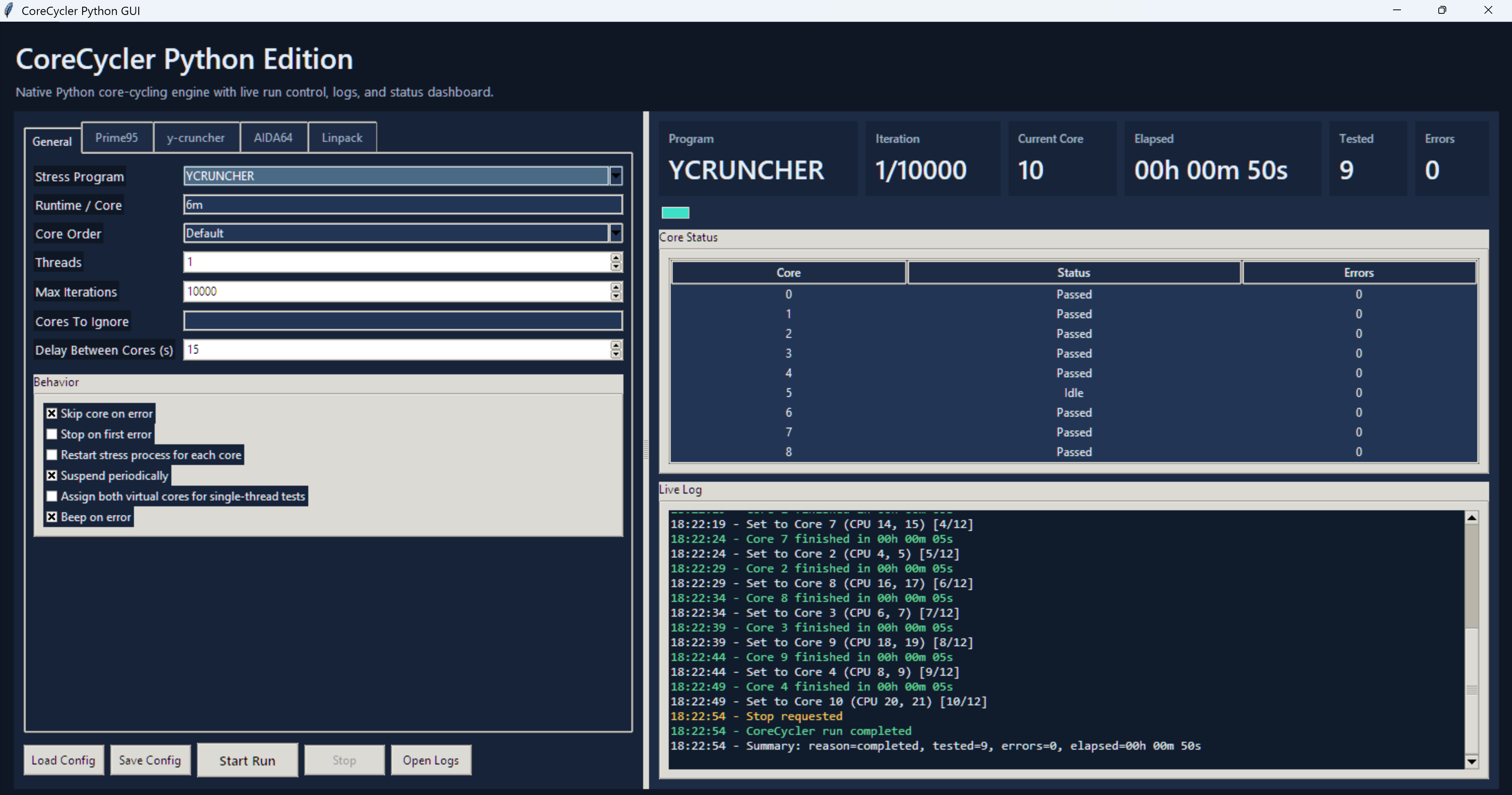Expand the Core Order combo box
The height and width of the screenshot is (795, 1512).
[615, 233]
